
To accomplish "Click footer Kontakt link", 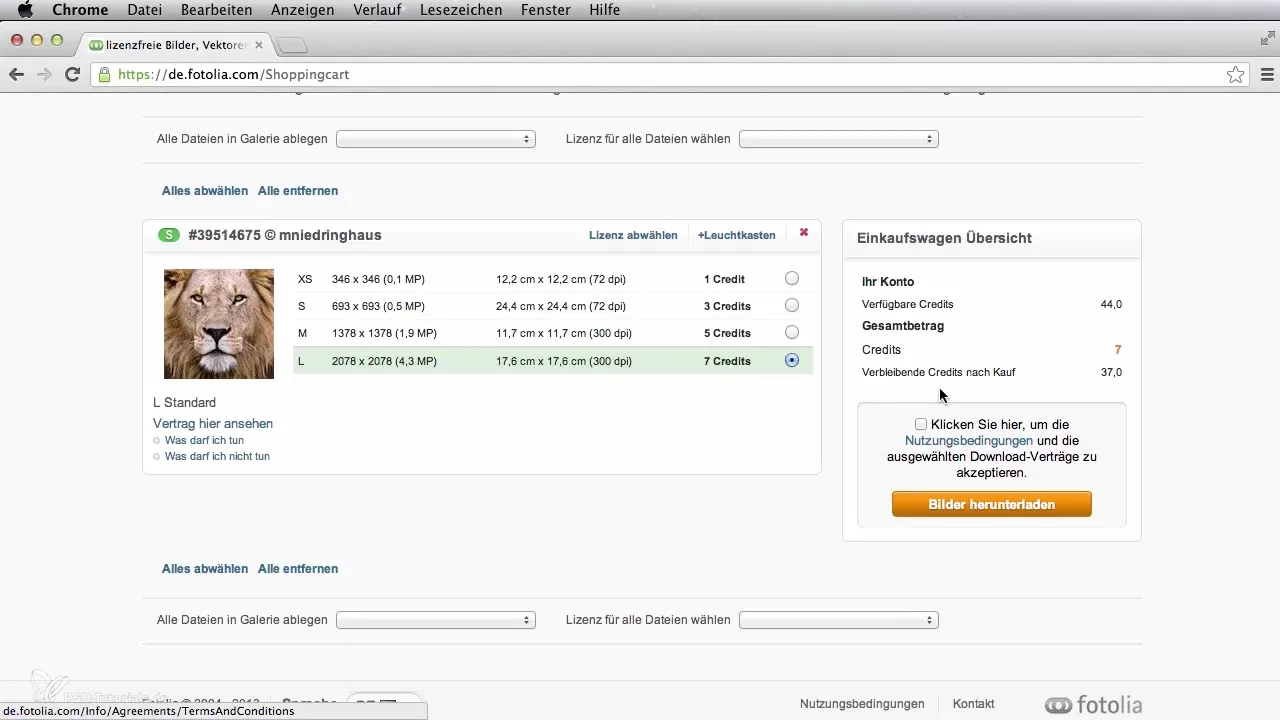I will pyautogui.click(x=974, y=704).
